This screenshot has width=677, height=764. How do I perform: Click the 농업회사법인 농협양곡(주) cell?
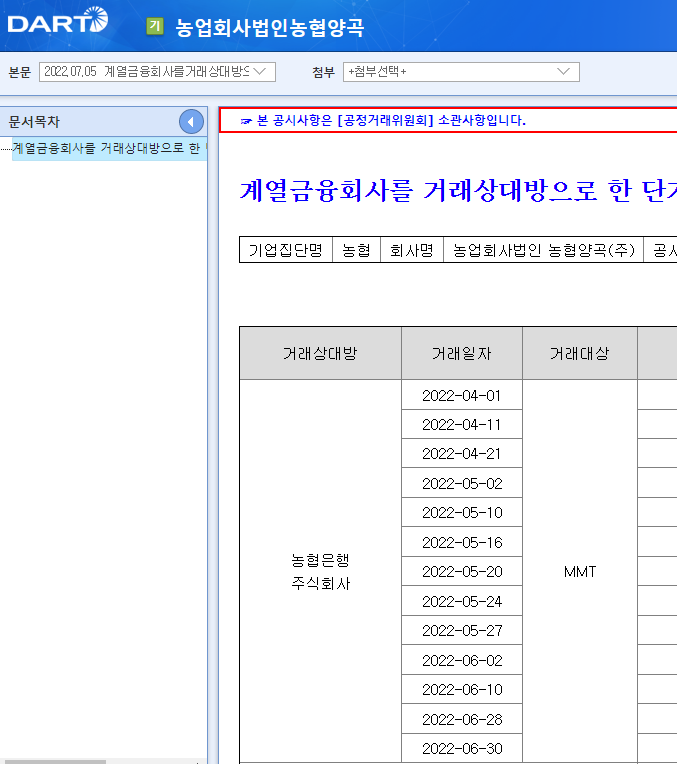[543, 250]
